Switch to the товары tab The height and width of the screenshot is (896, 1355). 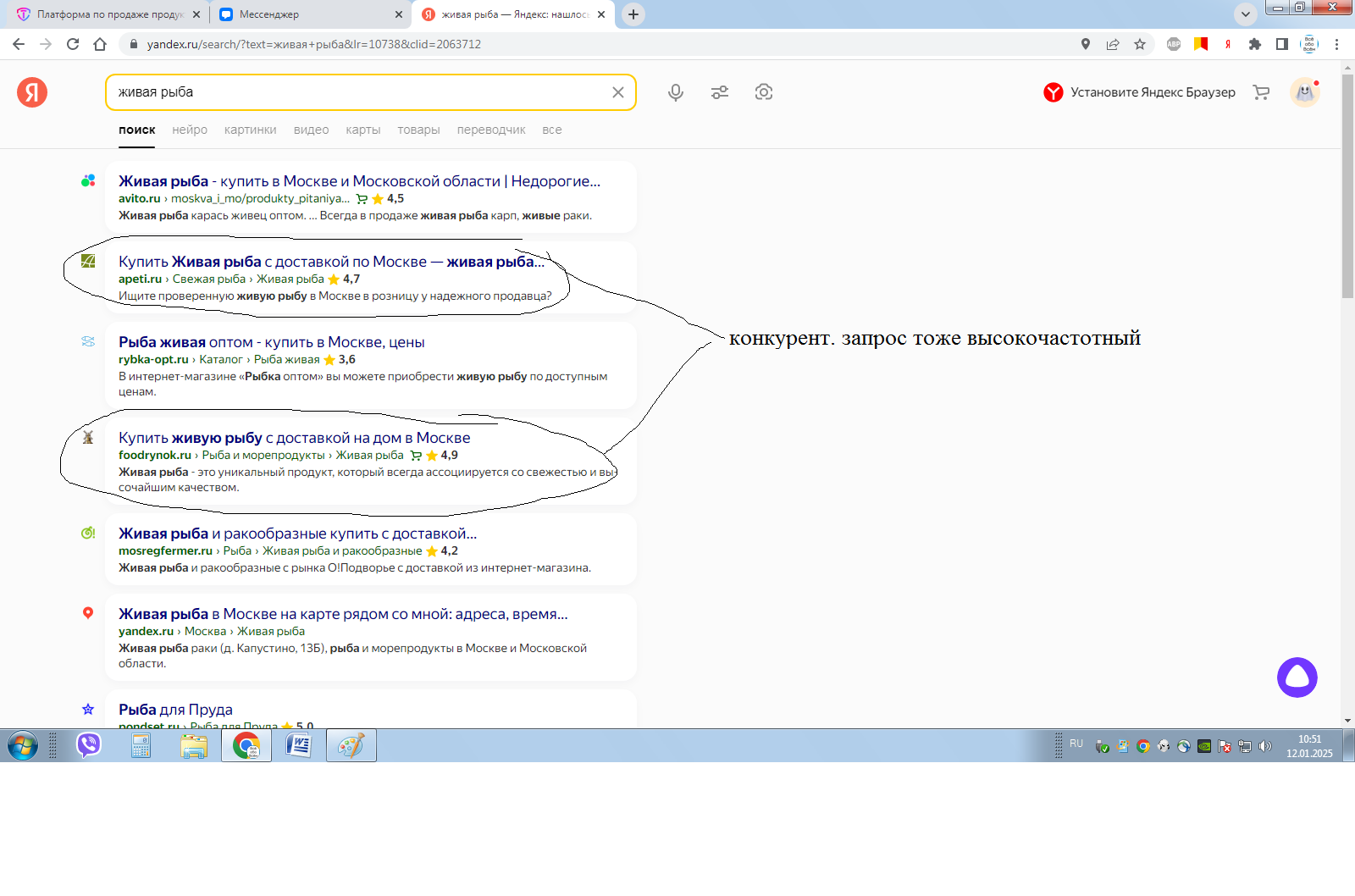pos(418,130)
